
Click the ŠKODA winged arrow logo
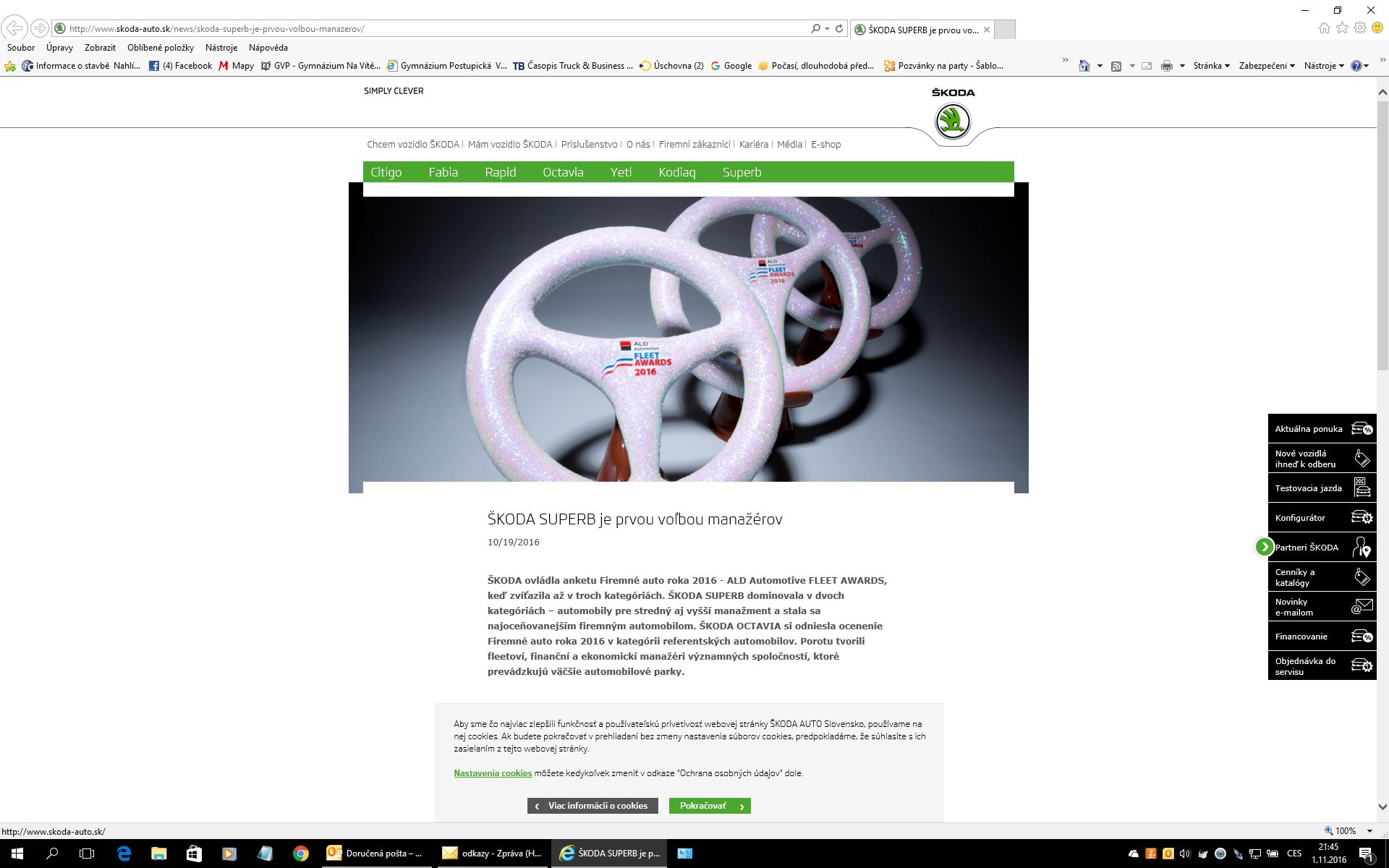pos(953,121)
